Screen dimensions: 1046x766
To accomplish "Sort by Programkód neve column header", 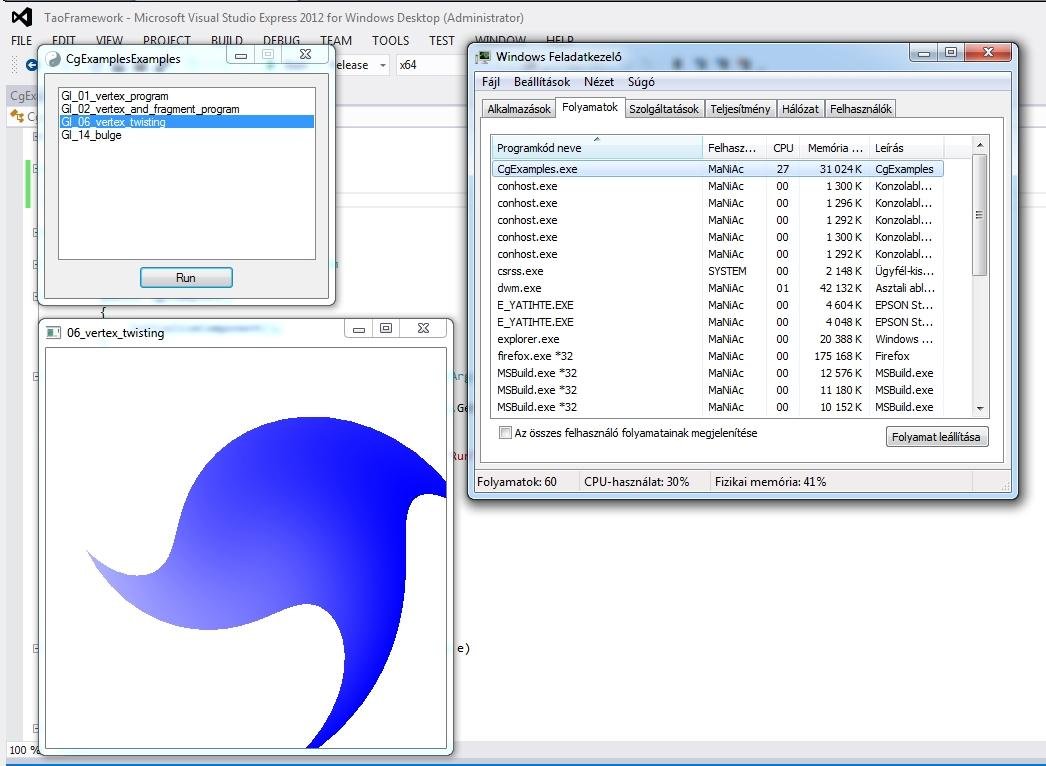I will tap(597, 147).
